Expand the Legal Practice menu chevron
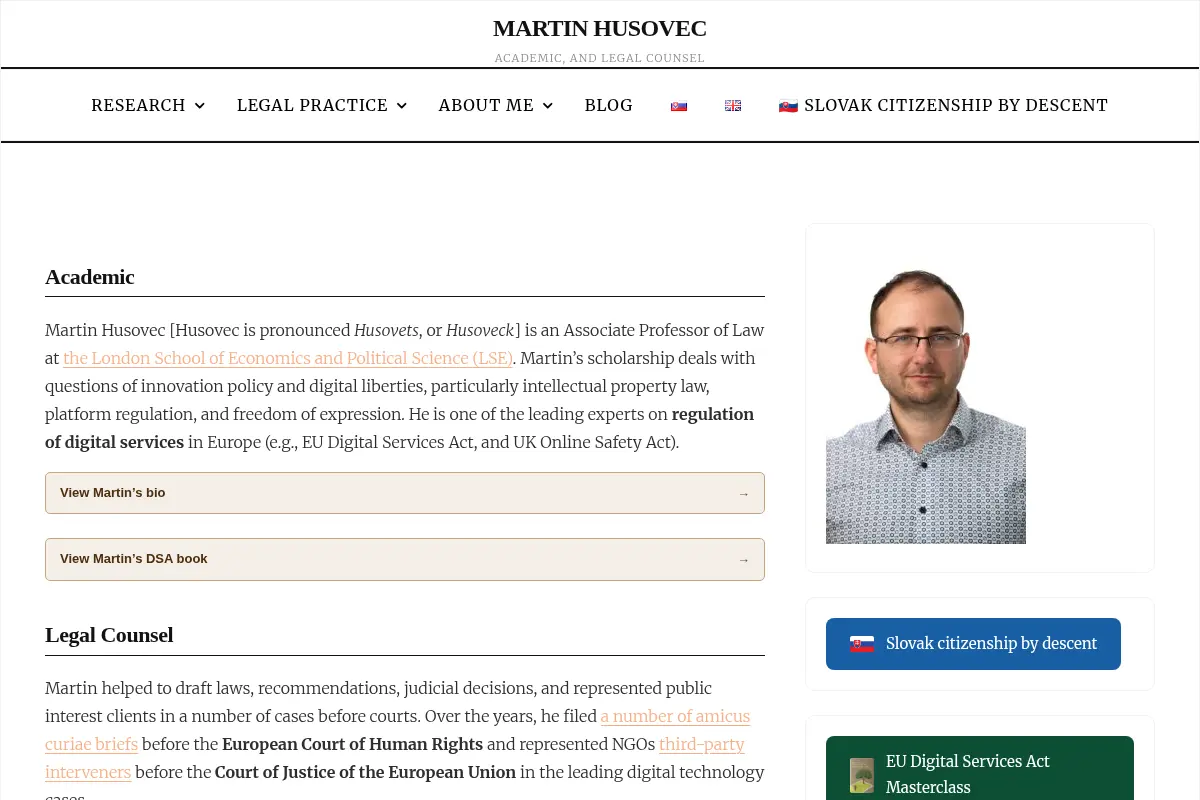This screenshot has width=1200, height=800. point(401,106)
